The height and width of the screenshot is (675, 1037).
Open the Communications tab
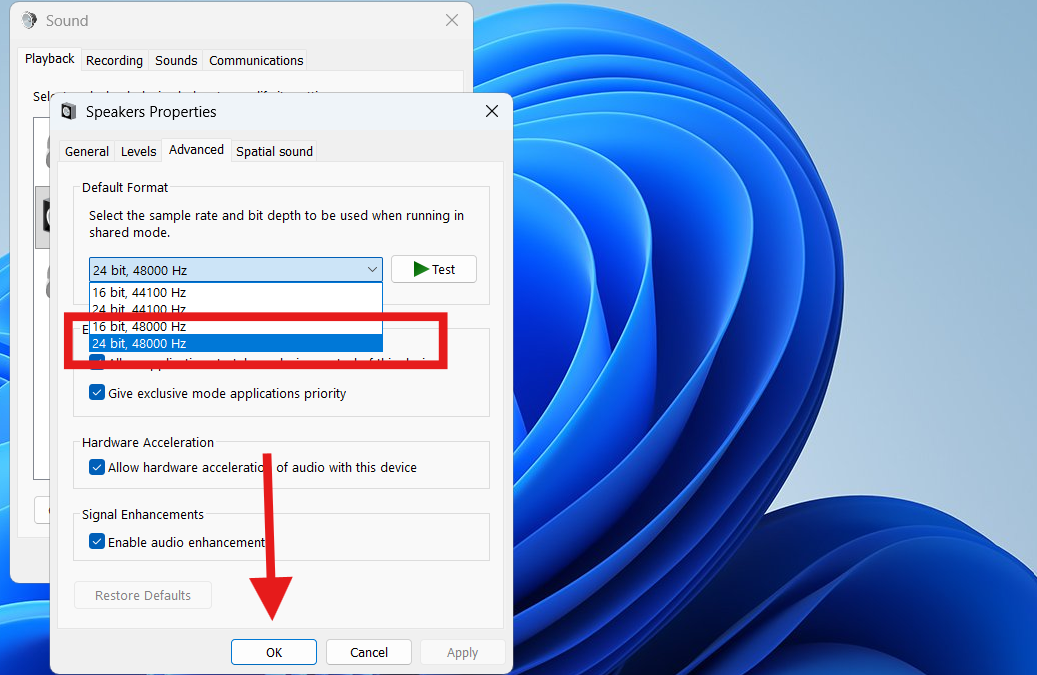click(x=256, y=60)
